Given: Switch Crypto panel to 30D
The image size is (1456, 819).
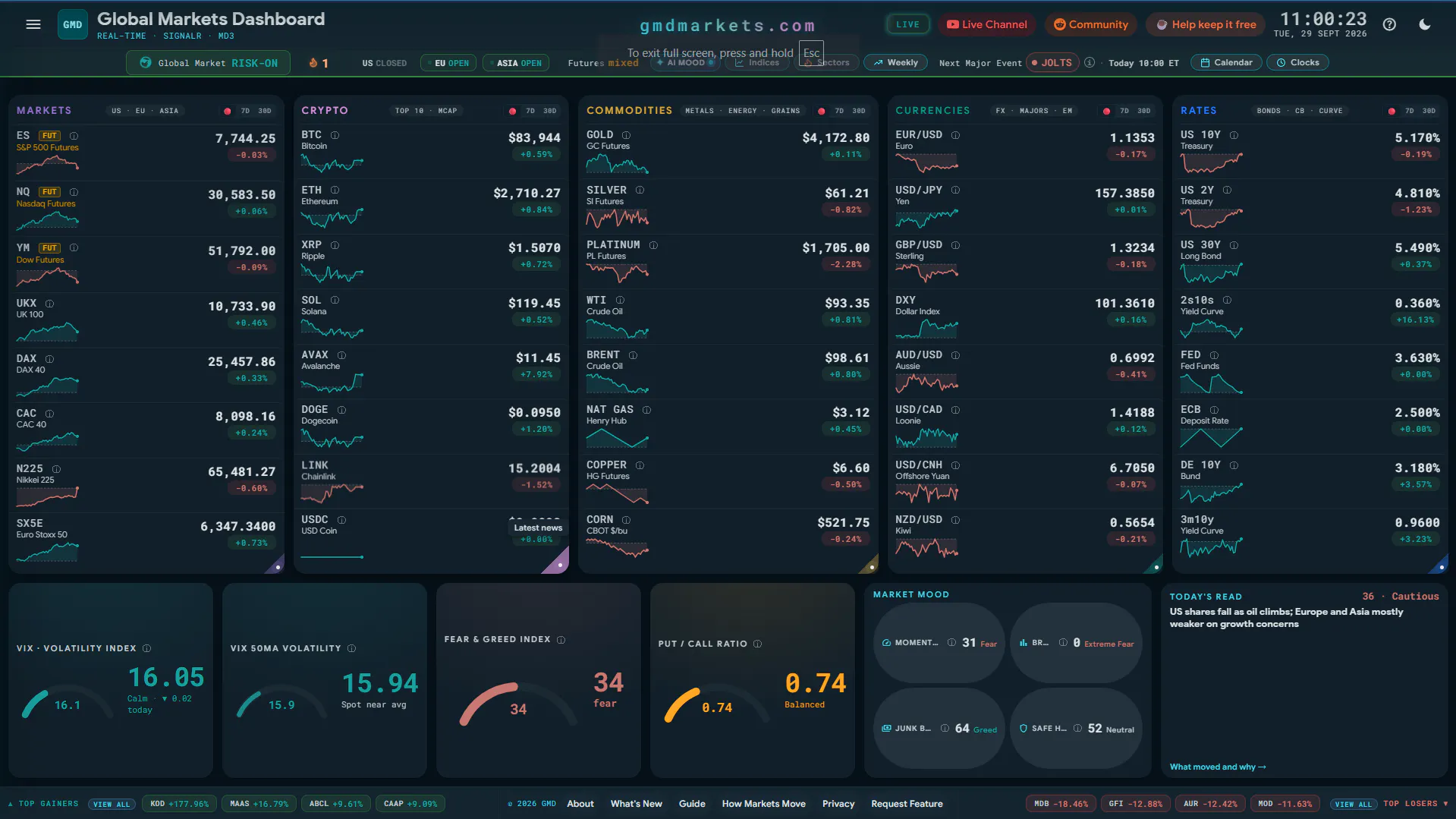Looking at the screenshot, I should tap(549, 111).
